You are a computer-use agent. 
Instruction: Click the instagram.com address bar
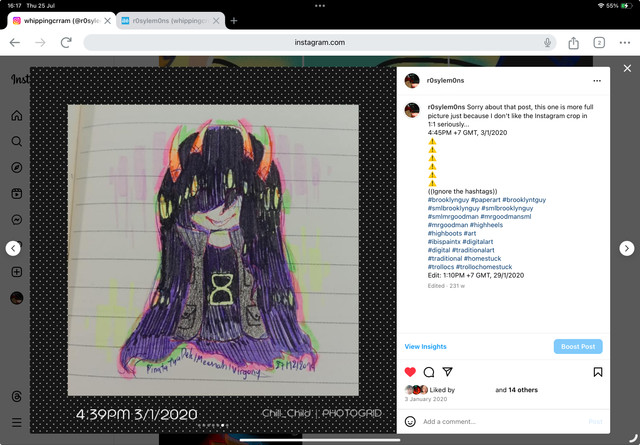[x=320, y=42]
